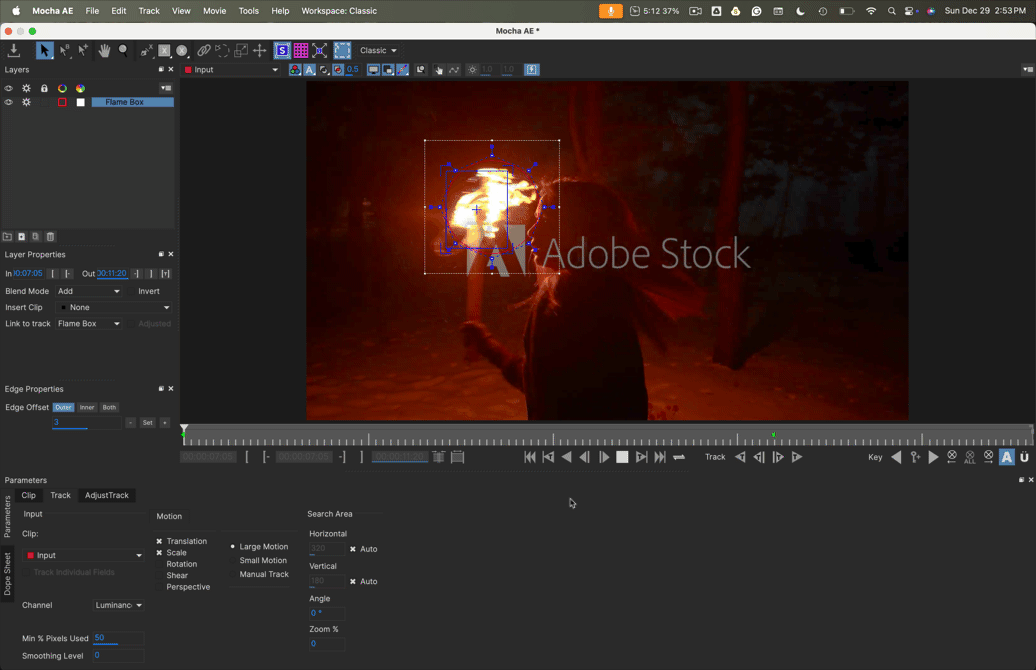Uncheck the Translation motion checkbox

159,541
